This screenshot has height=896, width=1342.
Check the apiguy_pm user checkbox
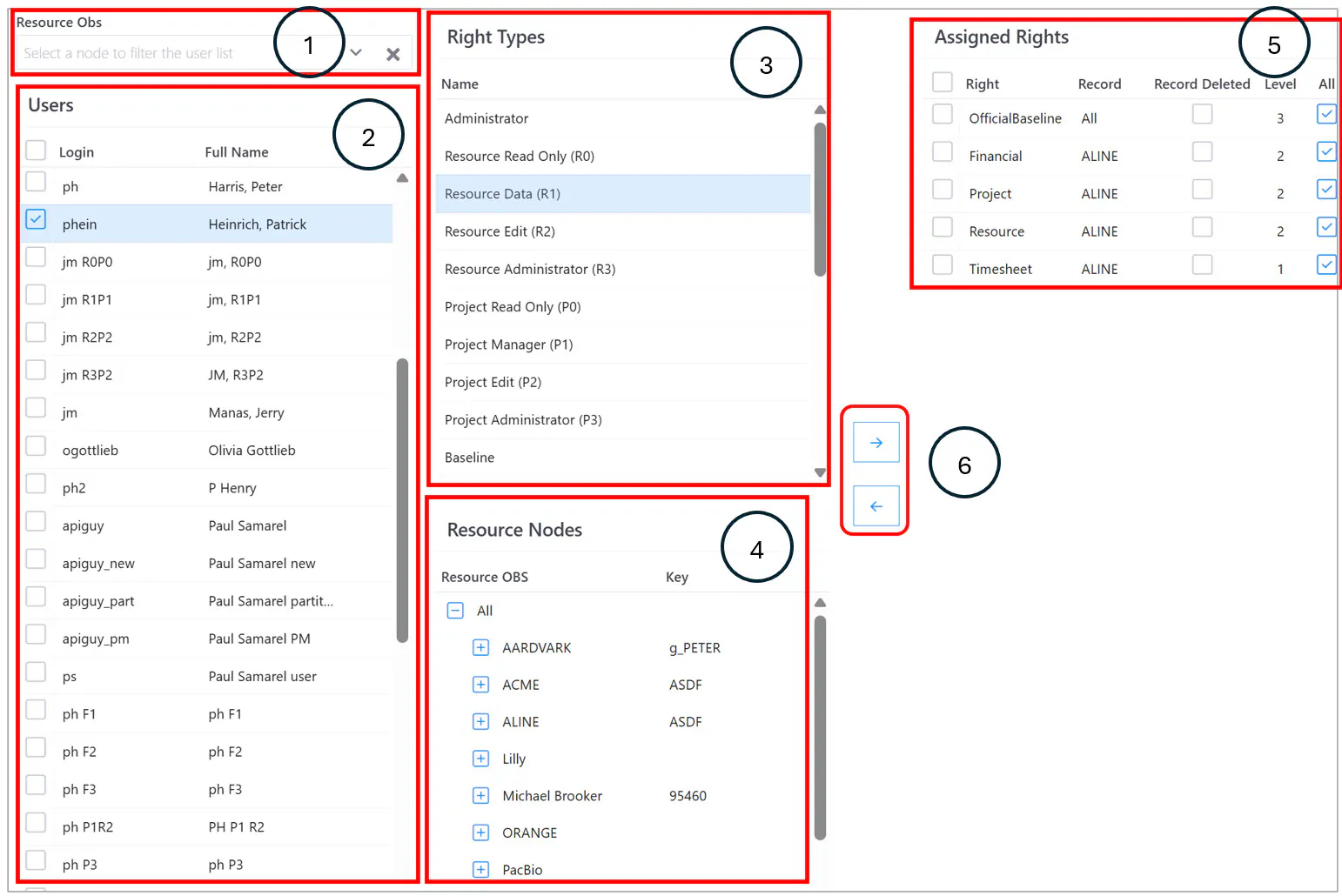(36, 634)
